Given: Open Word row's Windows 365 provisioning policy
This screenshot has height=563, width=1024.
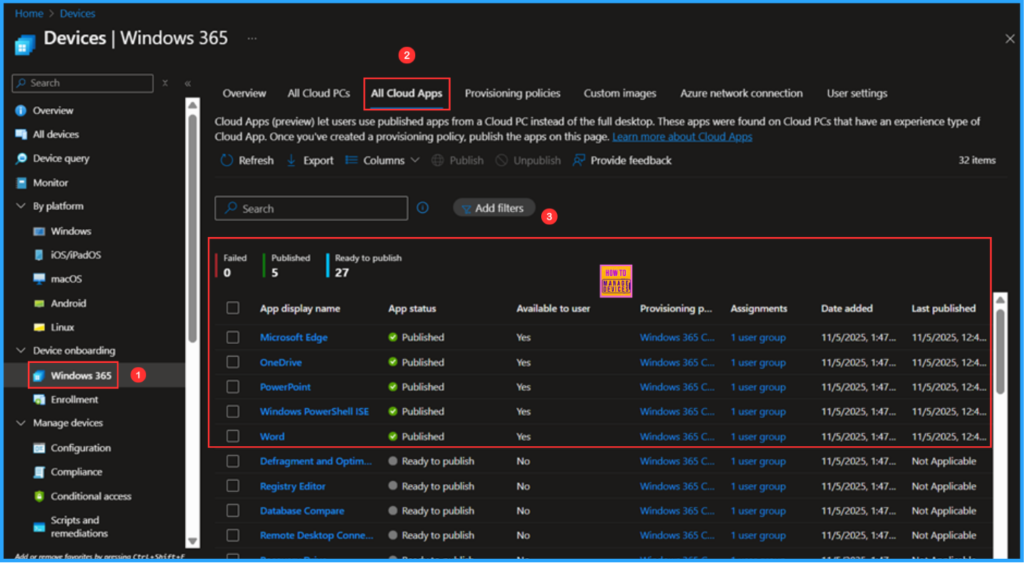Looking at the screenshot, I should pos(677,436).
